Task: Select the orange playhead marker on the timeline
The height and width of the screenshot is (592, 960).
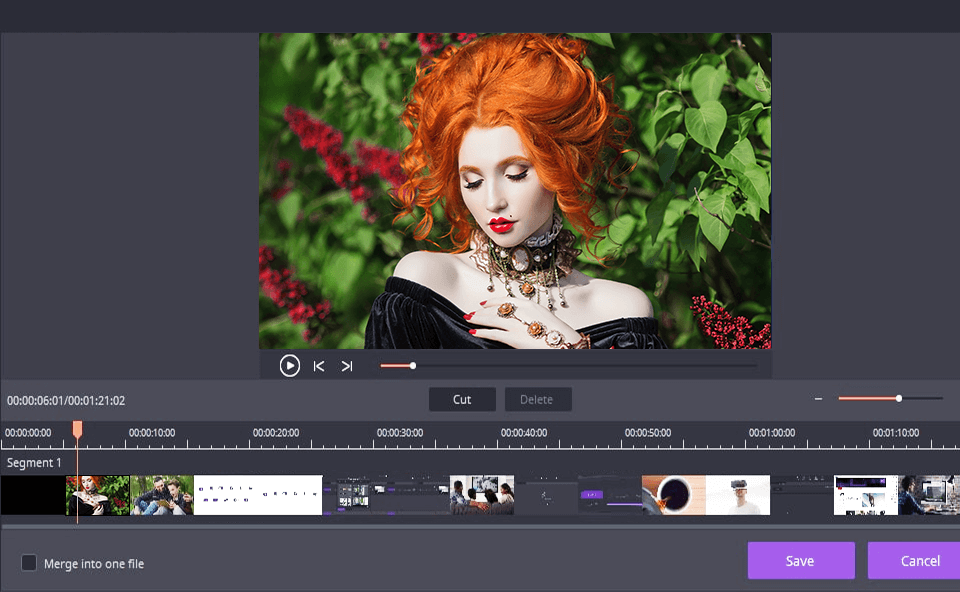Action: (77, 428)
